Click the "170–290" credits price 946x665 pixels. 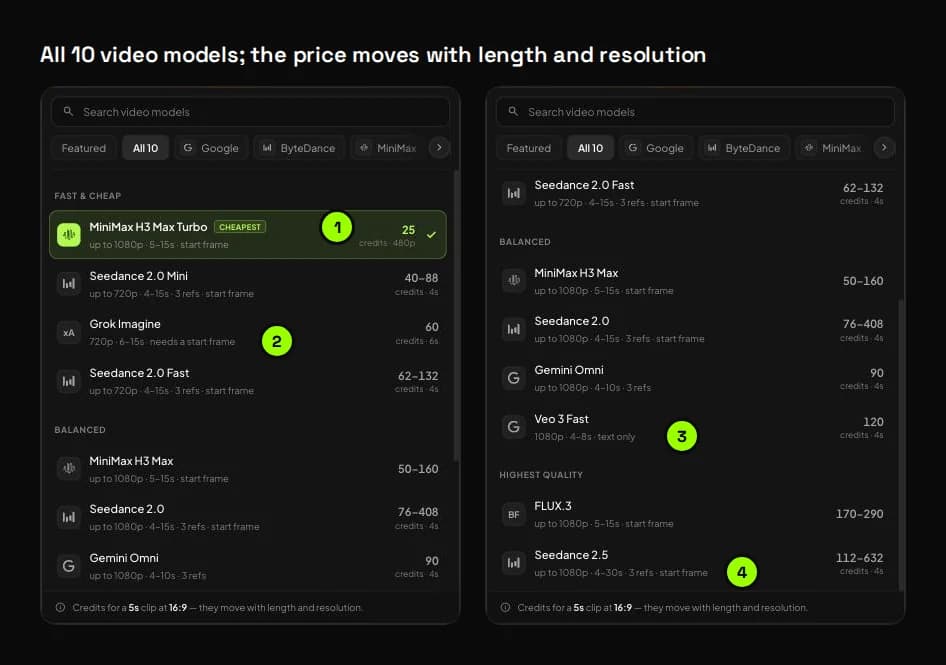click(x=860, y=514)
